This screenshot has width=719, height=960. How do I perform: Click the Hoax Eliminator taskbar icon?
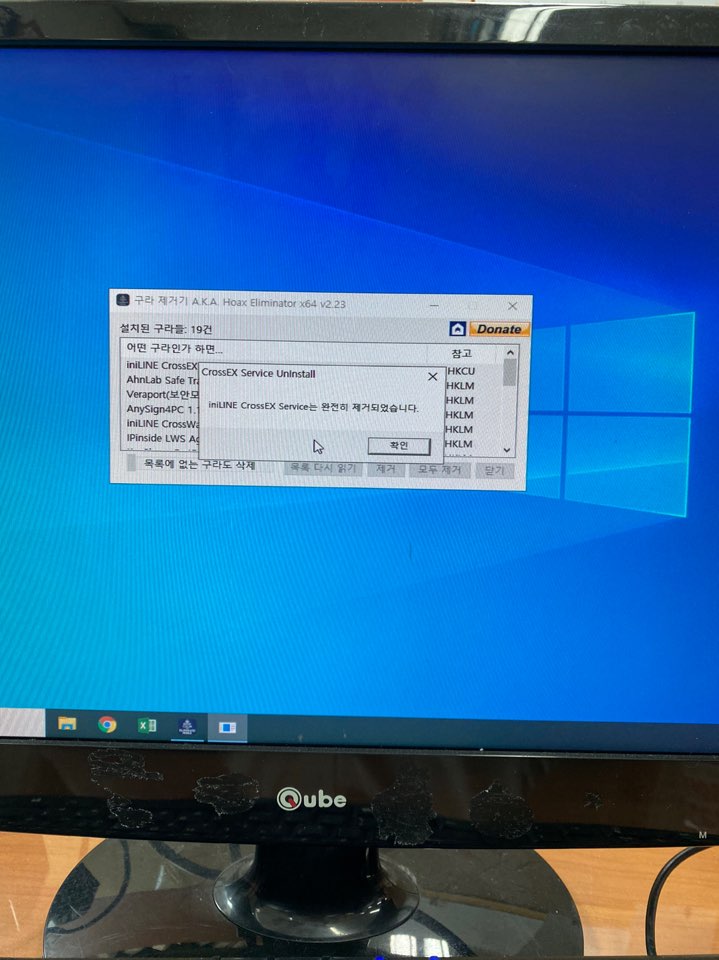187,727
